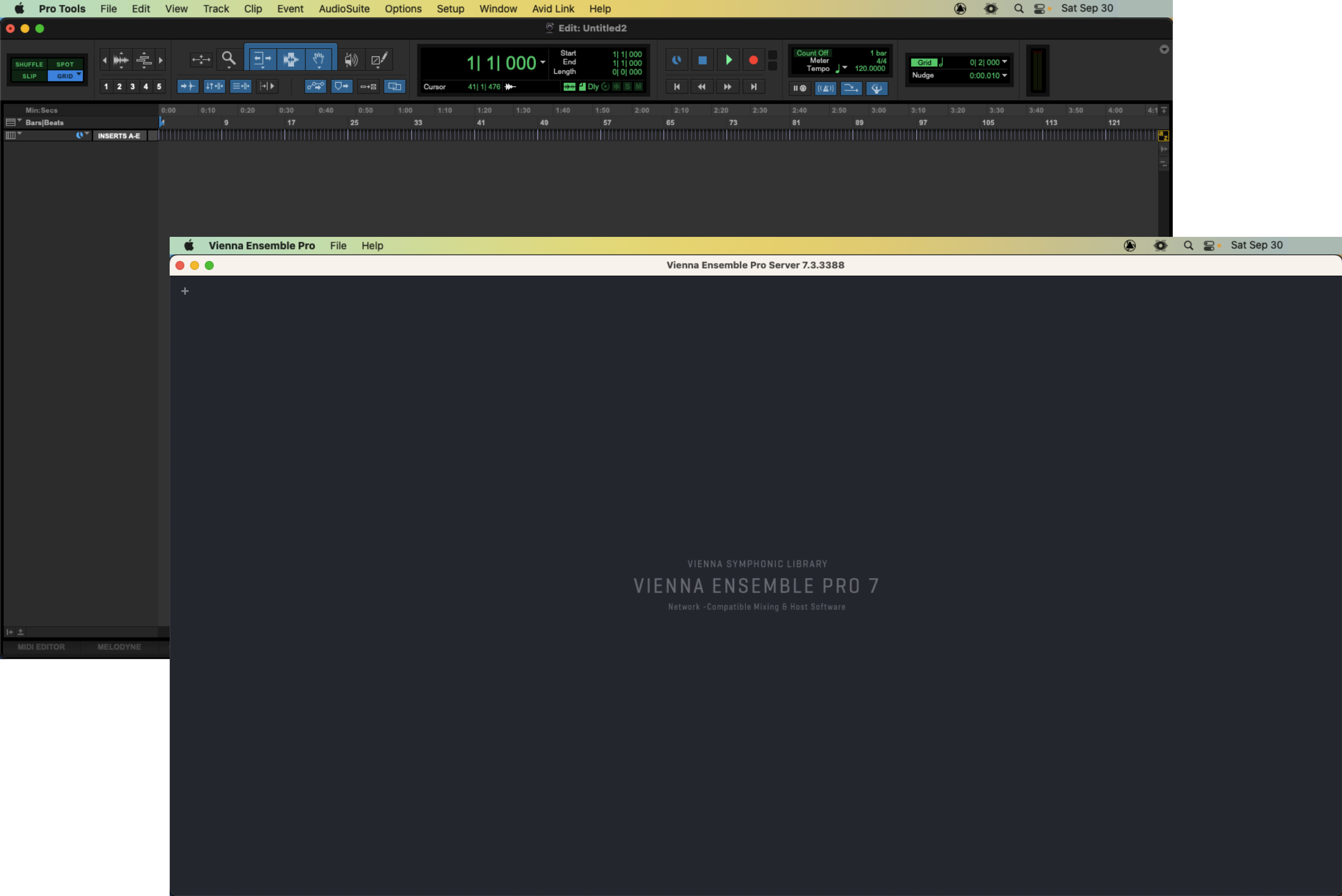Enable Slip edit mode
The image size is (1342, 896).
(x=28, y=76)
